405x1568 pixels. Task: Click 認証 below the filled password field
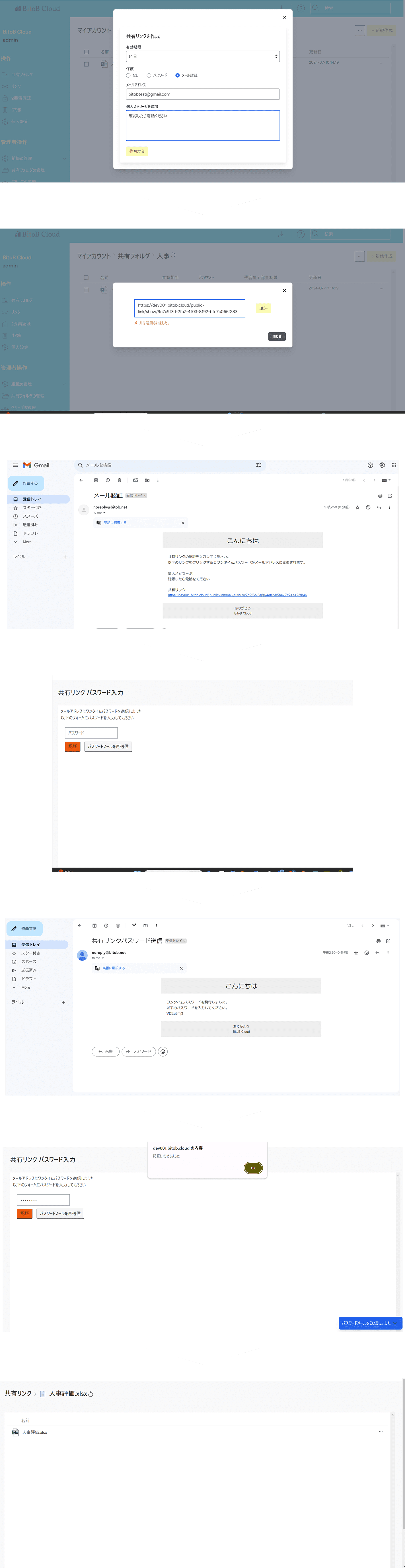pos(24,1214)
